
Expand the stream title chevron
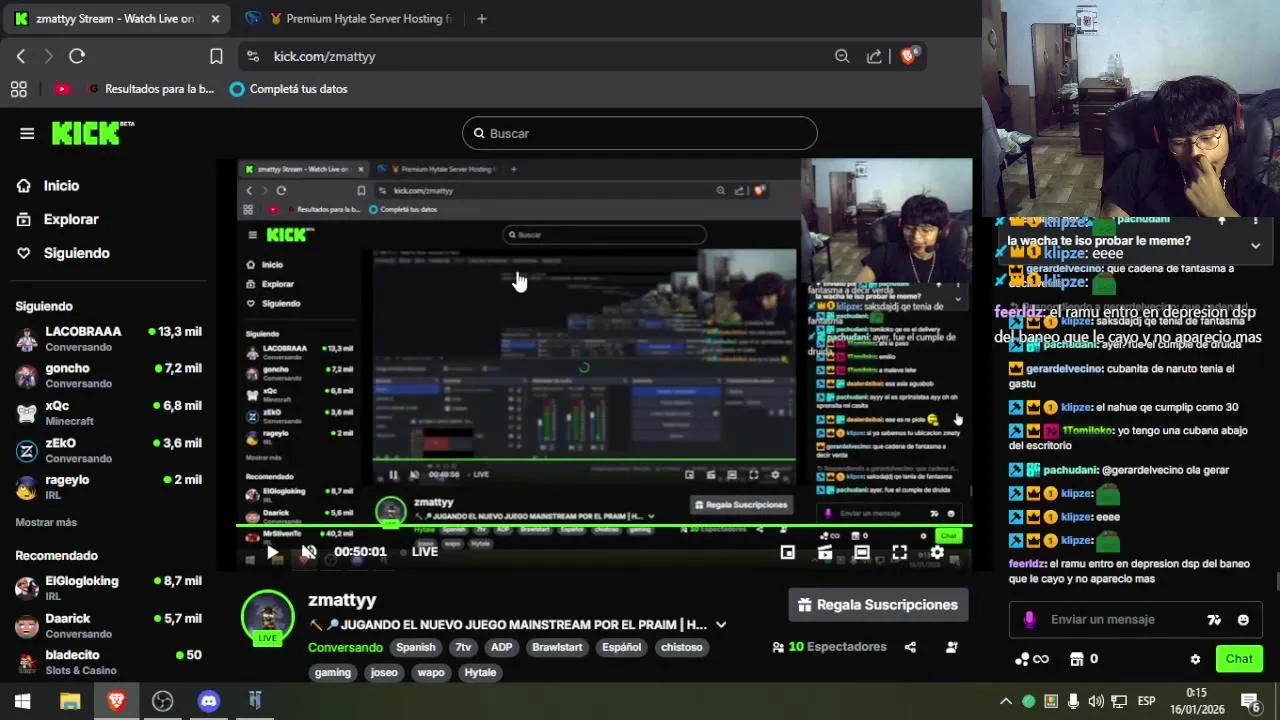(721, 625)
